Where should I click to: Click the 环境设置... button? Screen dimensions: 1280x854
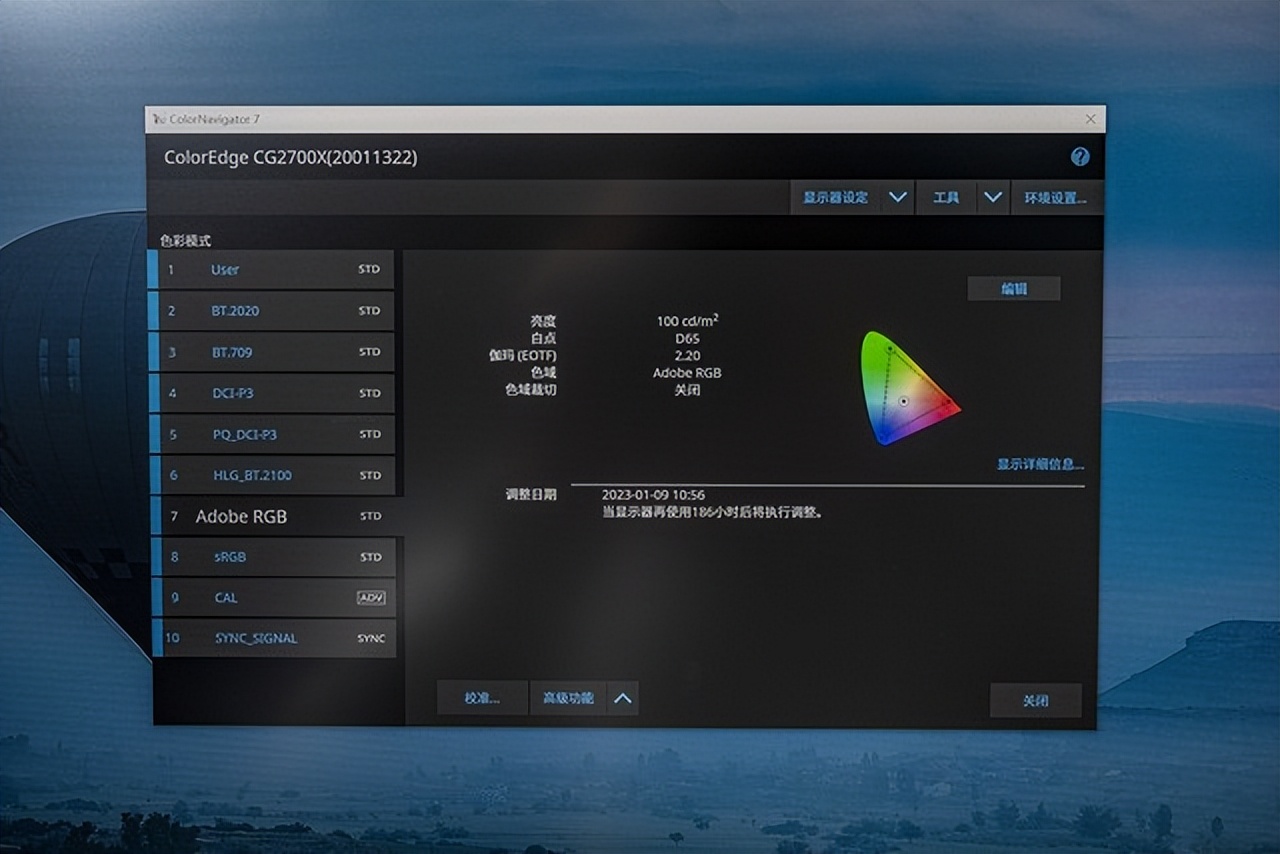tap(1055, 197)
